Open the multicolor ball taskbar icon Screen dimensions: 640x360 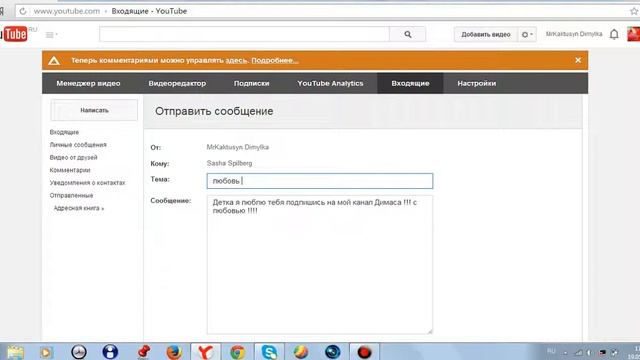[x=301, y=352]
